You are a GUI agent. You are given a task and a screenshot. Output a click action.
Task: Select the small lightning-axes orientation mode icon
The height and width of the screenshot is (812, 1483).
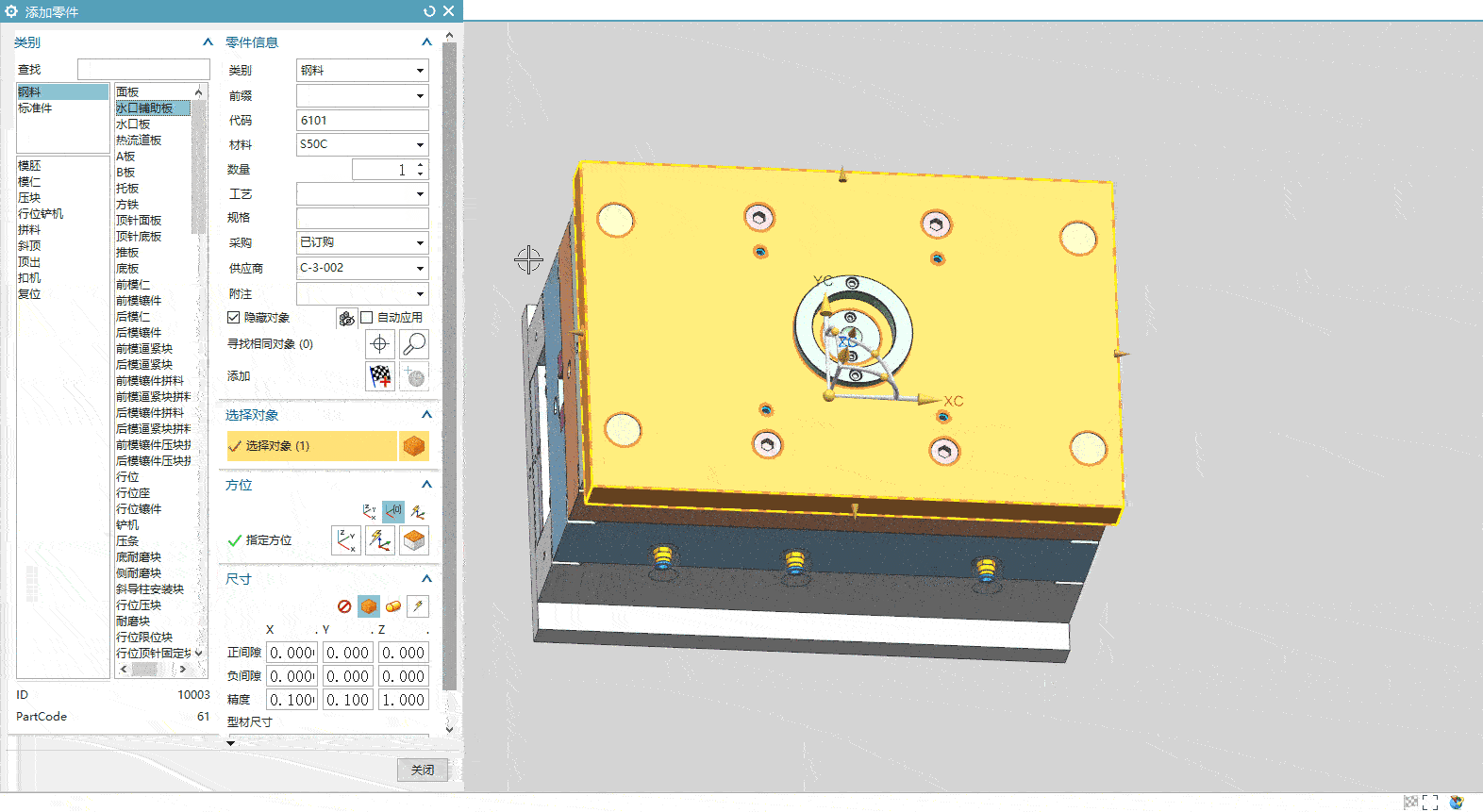(x=418, y=512)
